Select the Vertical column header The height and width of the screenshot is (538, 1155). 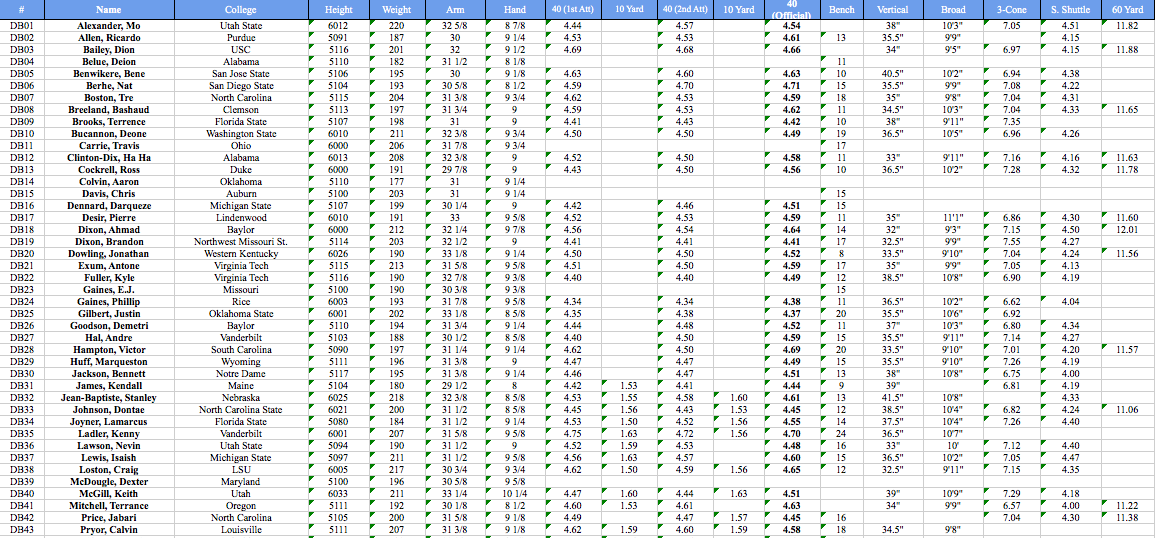pyautogui.click(x=893, y=9)
